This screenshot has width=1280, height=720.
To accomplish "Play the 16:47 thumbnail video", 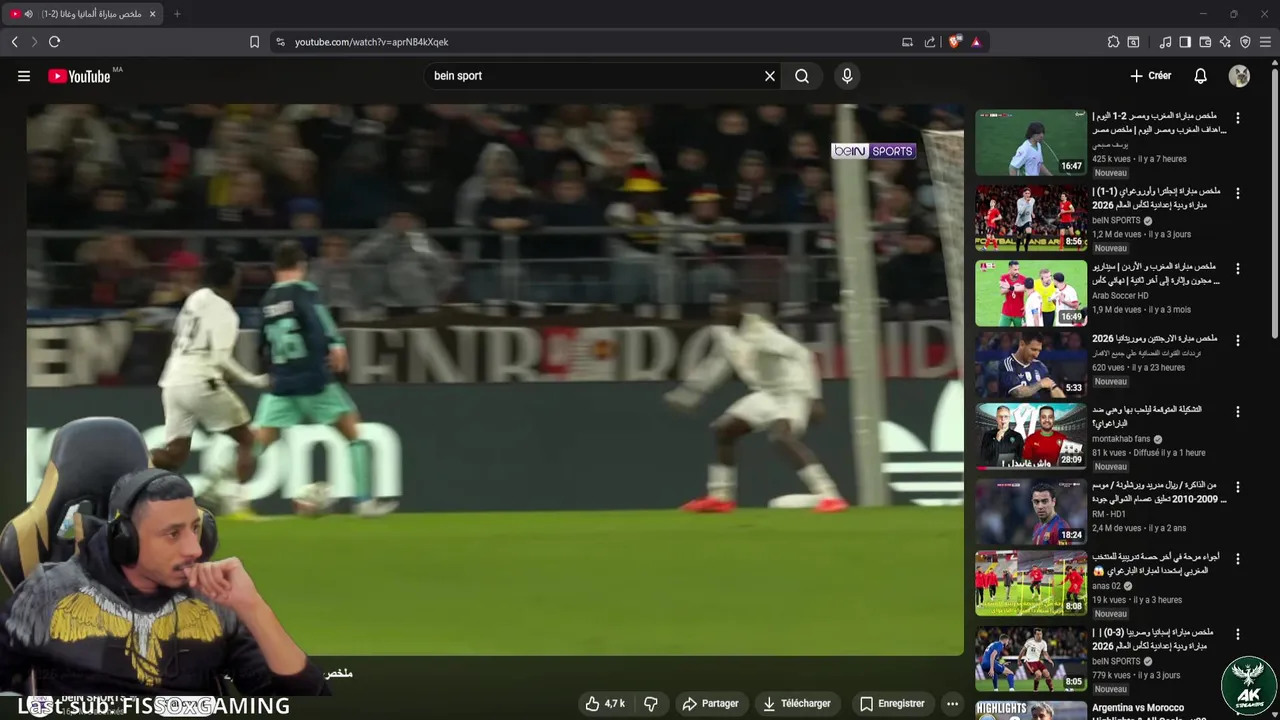I will 1031,142.
